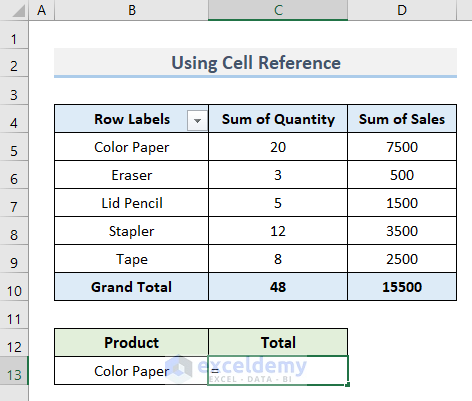Select column B header

(132, 10)
